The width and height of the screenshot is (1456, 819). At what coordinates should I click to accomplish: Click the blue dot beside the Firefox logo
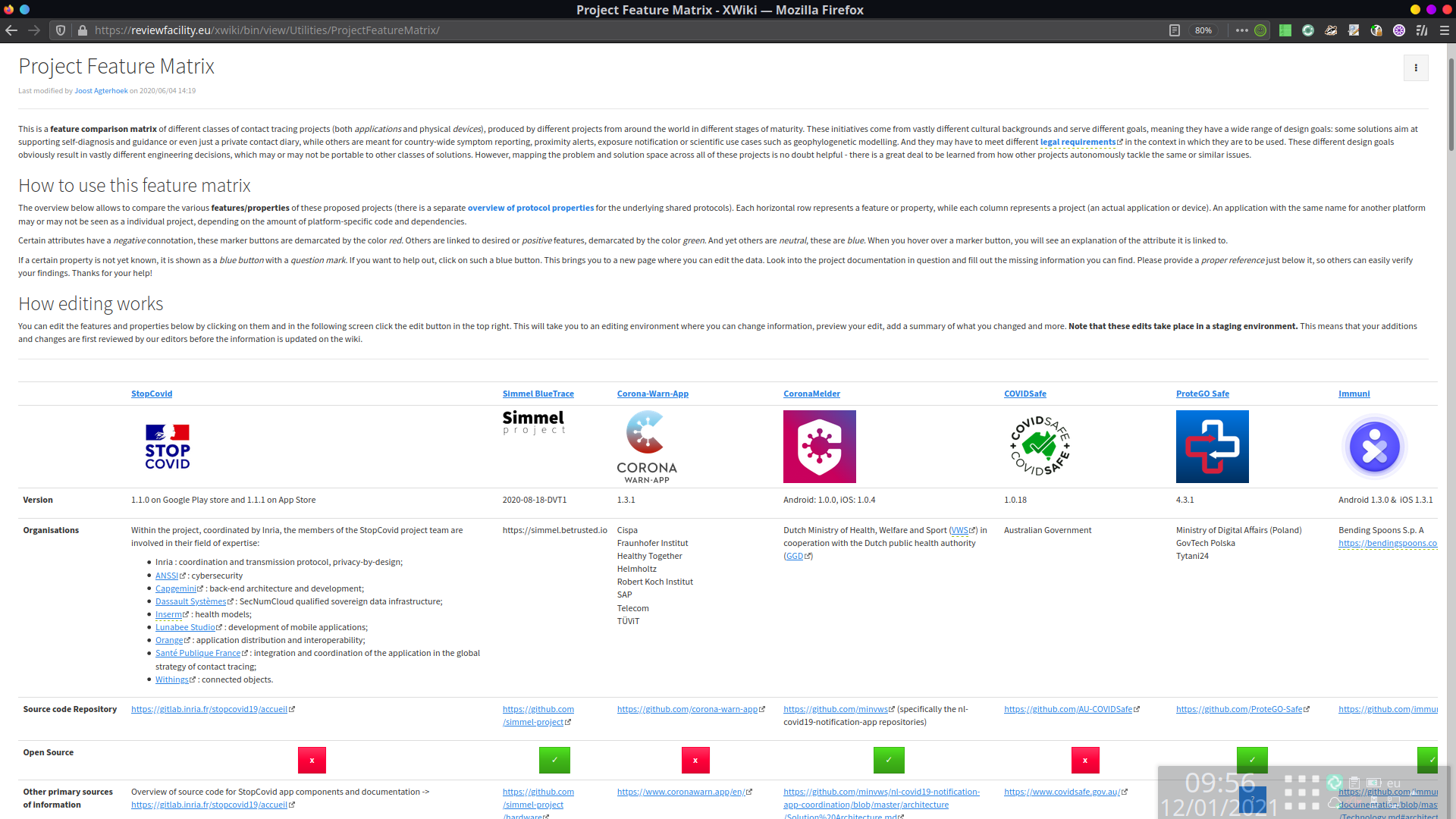tap(24, 9)
